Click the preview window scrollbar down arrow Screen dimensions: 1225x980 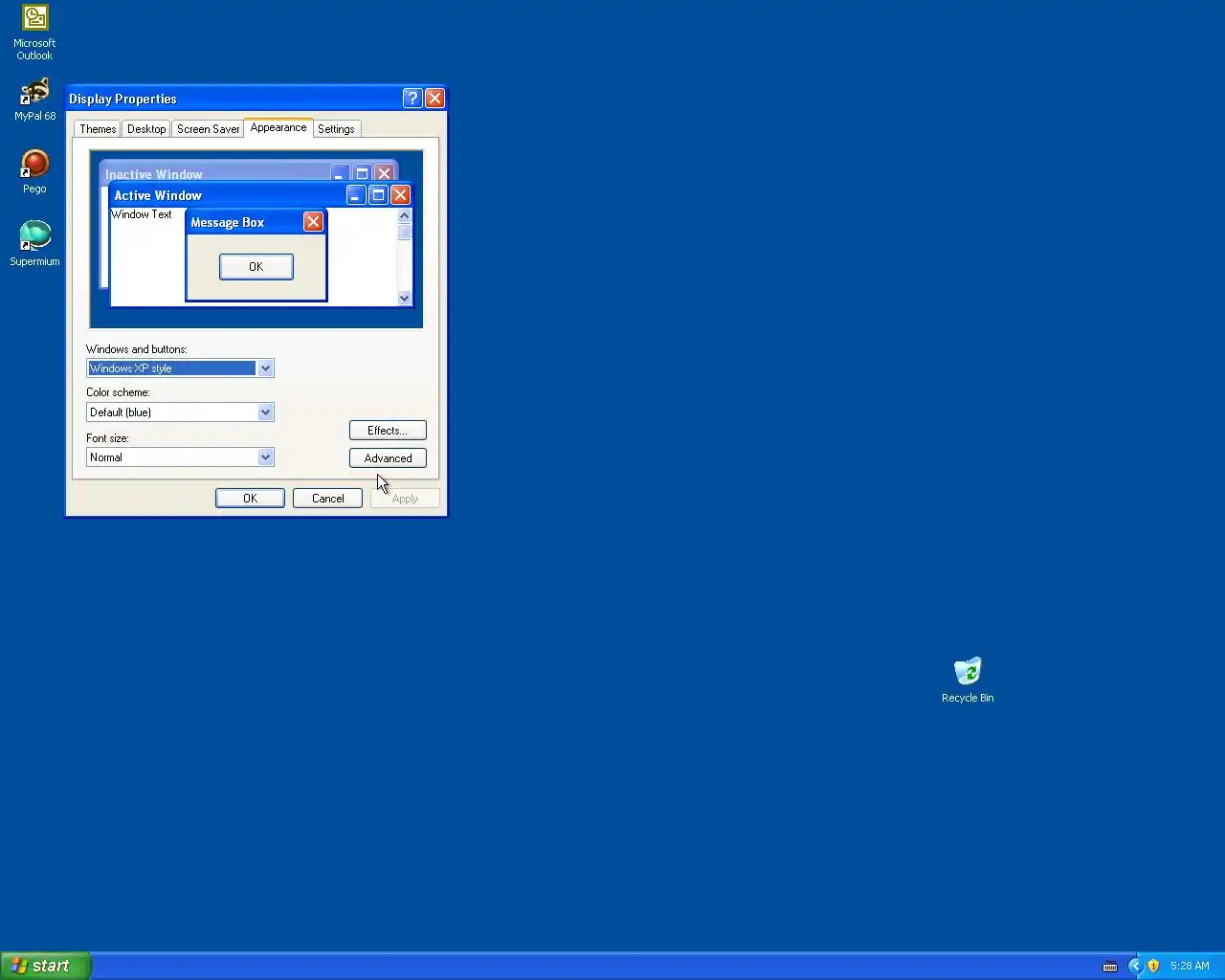pyautogui.click(x=404, y=298)
